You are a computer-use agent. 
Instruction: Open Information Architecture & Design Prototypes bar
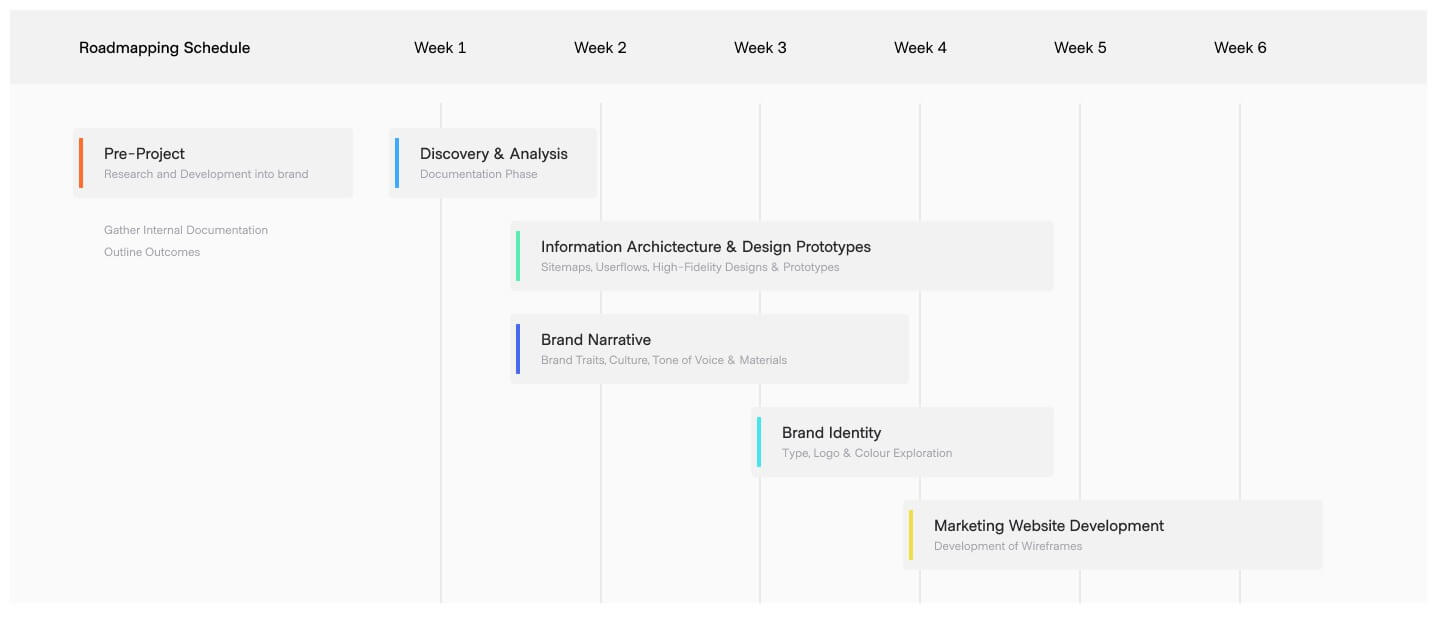click(x=782, y=256)
